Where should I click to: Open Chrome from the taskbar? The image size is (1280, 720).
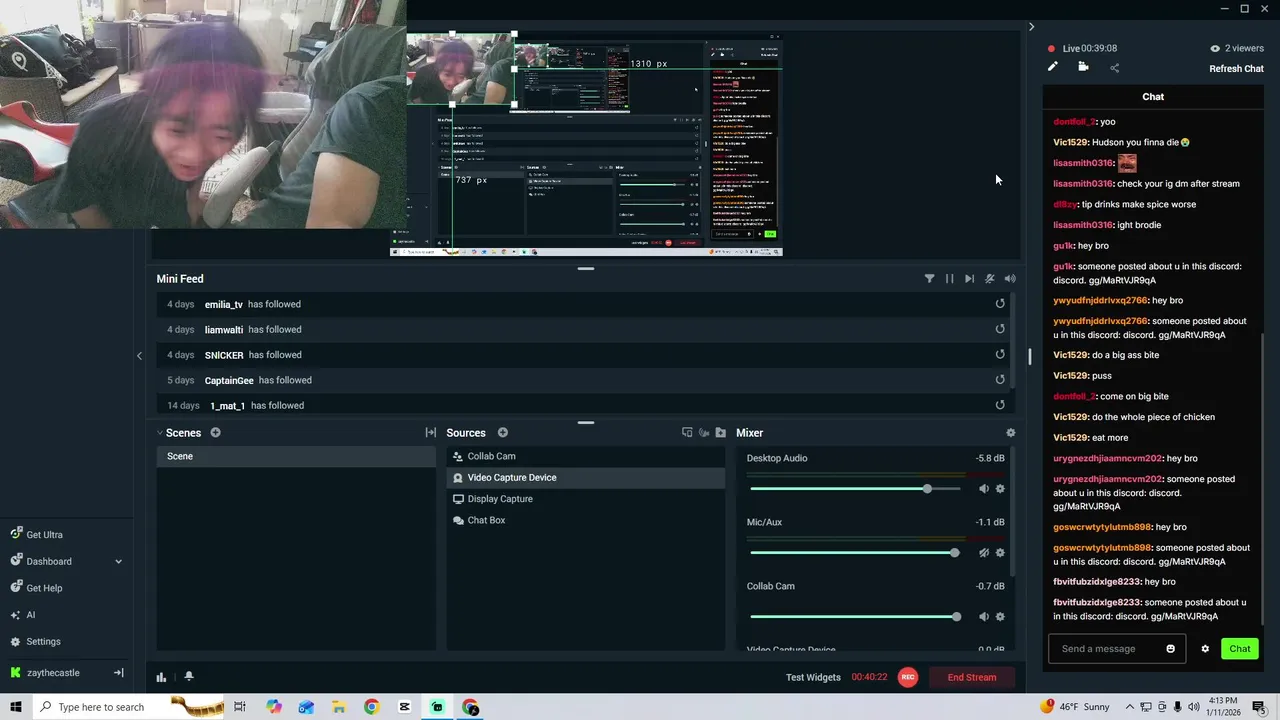[371, 707]
